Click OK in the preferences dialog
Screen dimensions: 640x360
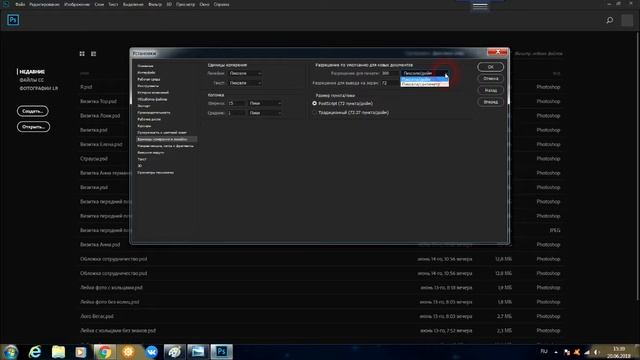[490, 67]
